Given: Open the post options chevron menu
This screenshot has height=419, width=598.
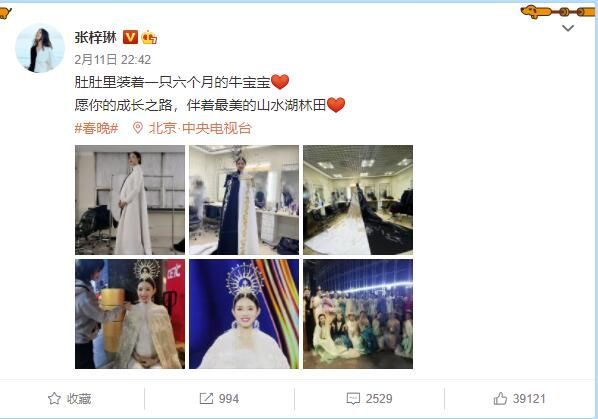Looking at the screenshot, I should pos(568,28).
